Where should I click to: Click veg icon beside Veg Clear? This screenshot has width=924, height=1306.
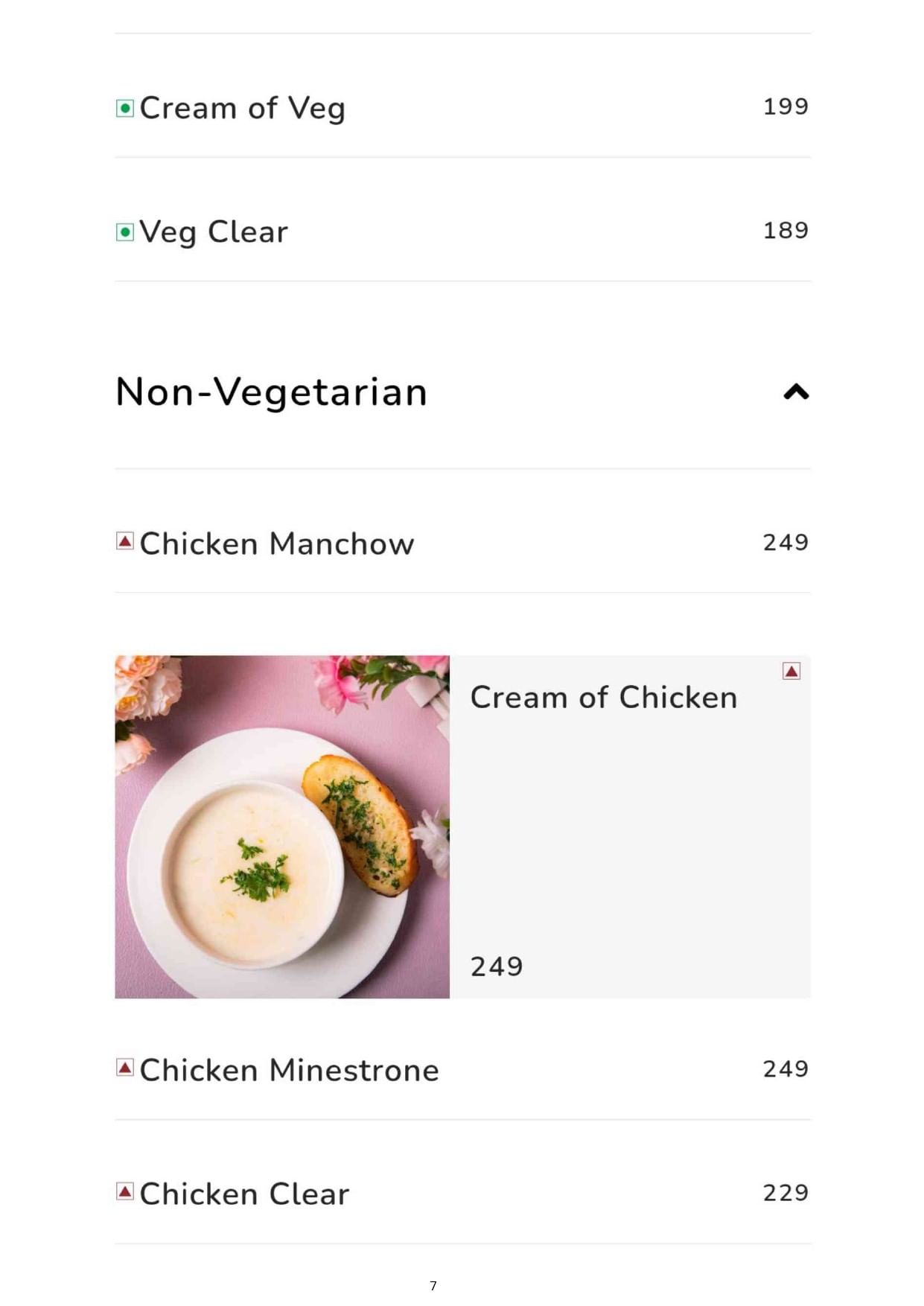(x=125, y=232)
